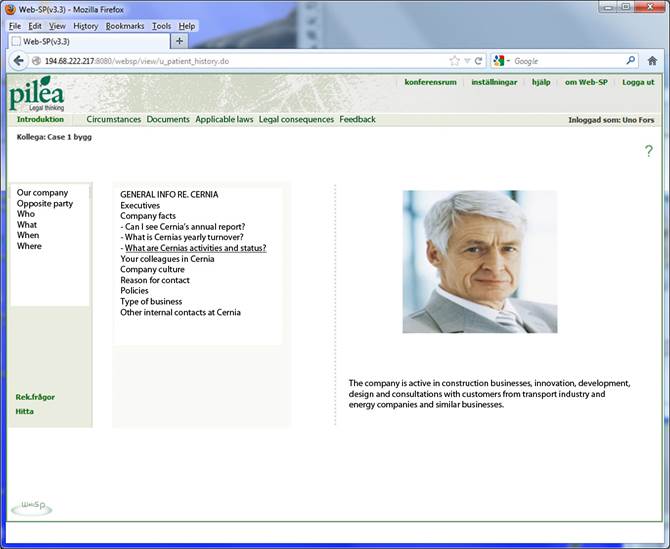The height and width of the screenshot is (549, 670).
Task: Open the URL history dropdown arrow
Action: (467, 61)
